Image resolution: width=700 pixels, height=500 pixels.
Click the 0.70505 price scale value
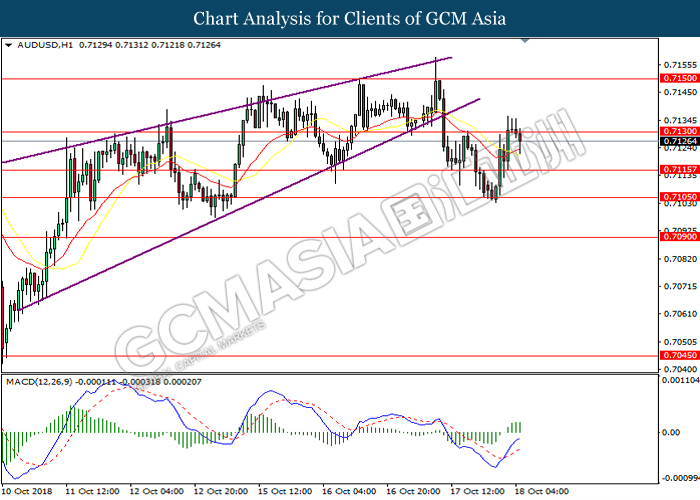point(680,342)
